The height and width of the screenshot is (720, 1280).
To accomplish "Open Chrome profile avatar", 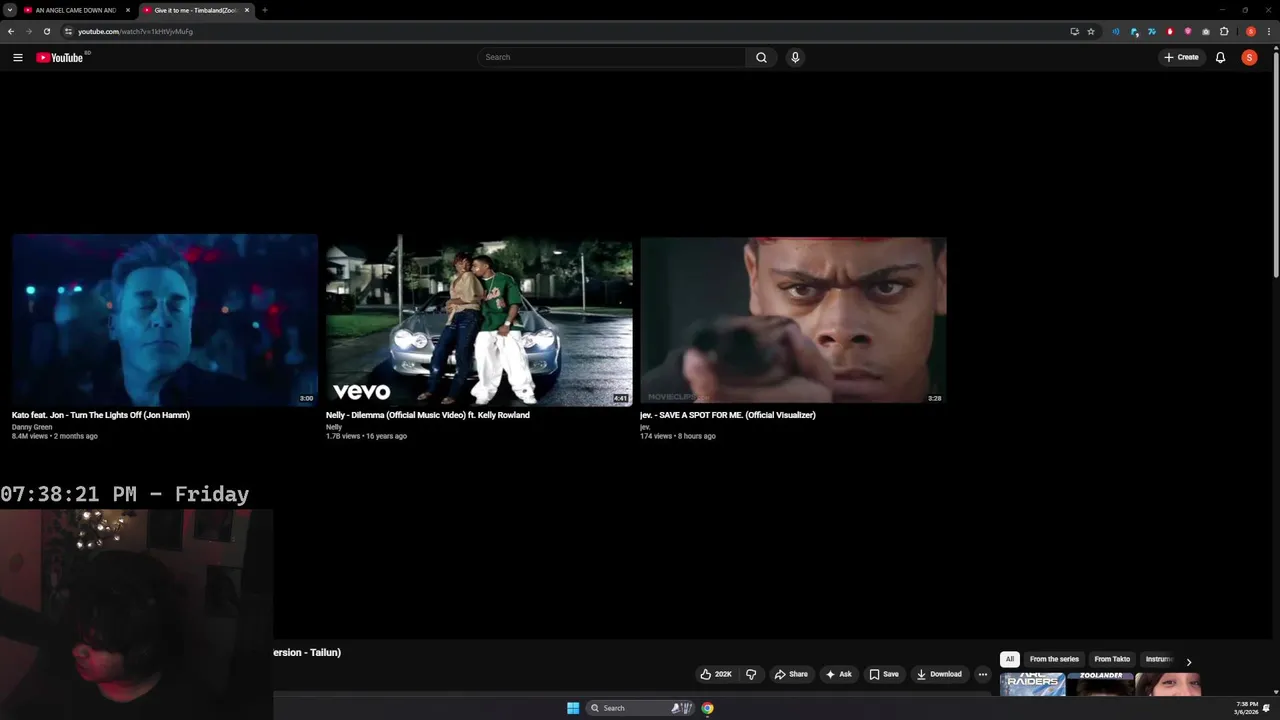I will tap(1251, 31).
